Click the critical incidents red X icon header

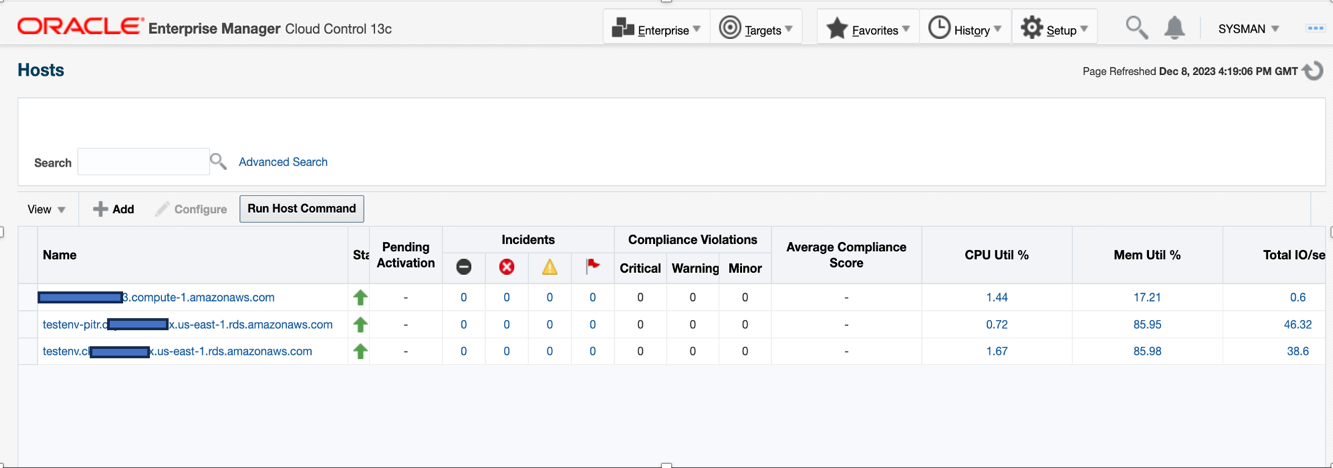(507, 267)
